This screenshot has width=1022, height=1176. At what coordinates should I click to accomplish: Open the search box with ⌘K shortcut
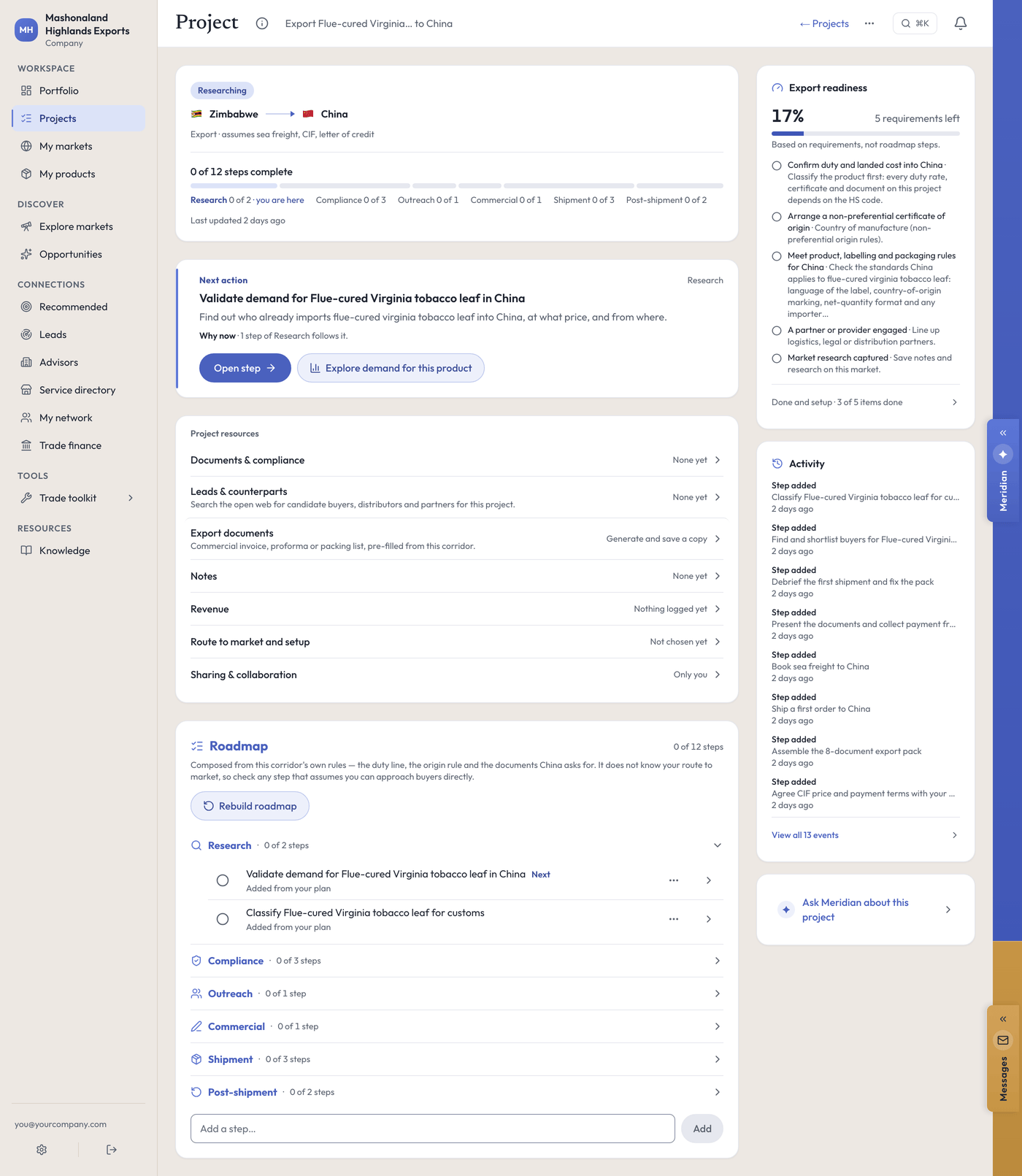pos(915,23)
